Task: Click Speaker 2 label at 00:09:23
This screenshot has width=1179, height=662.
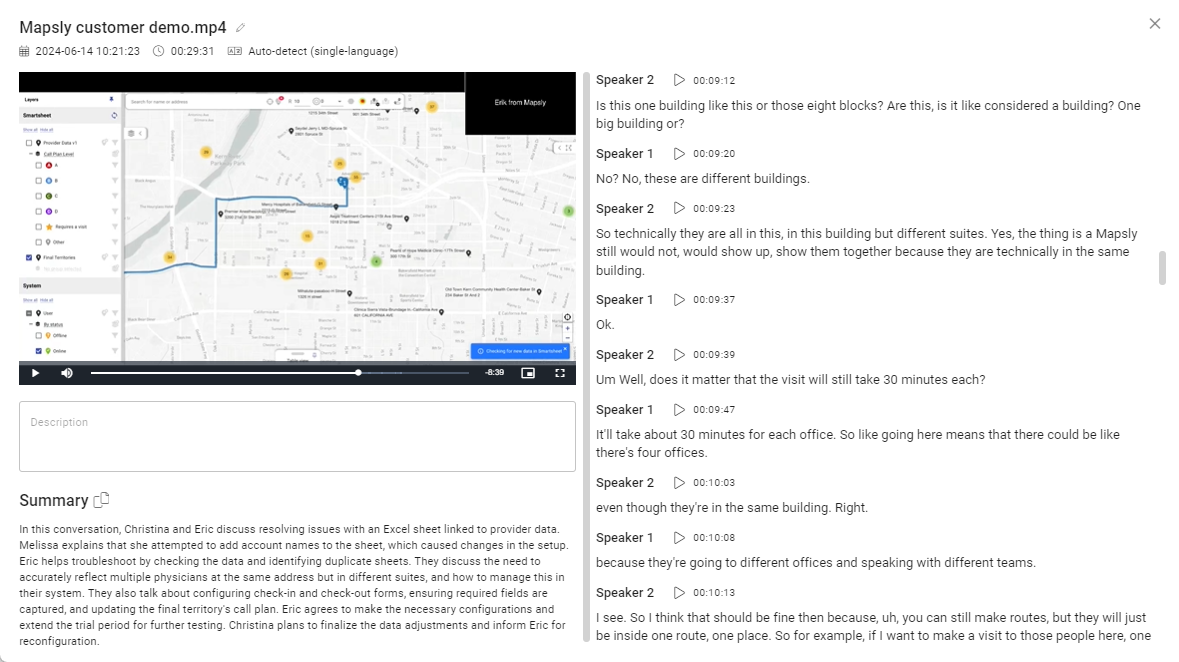Action: pos(624,209)
